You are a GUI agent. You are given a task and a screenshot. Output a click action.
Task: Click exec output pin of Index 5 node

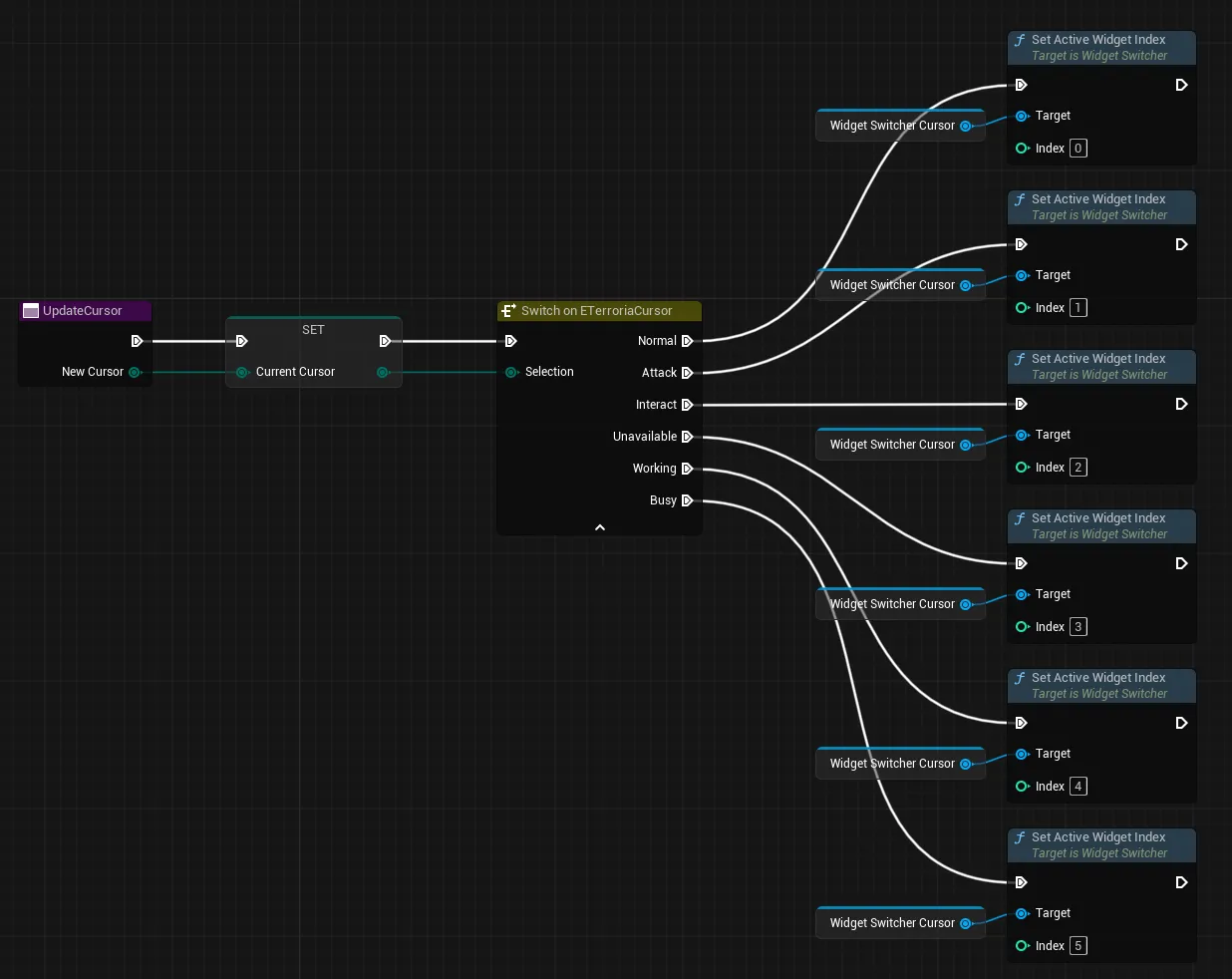coord(1181,882)
